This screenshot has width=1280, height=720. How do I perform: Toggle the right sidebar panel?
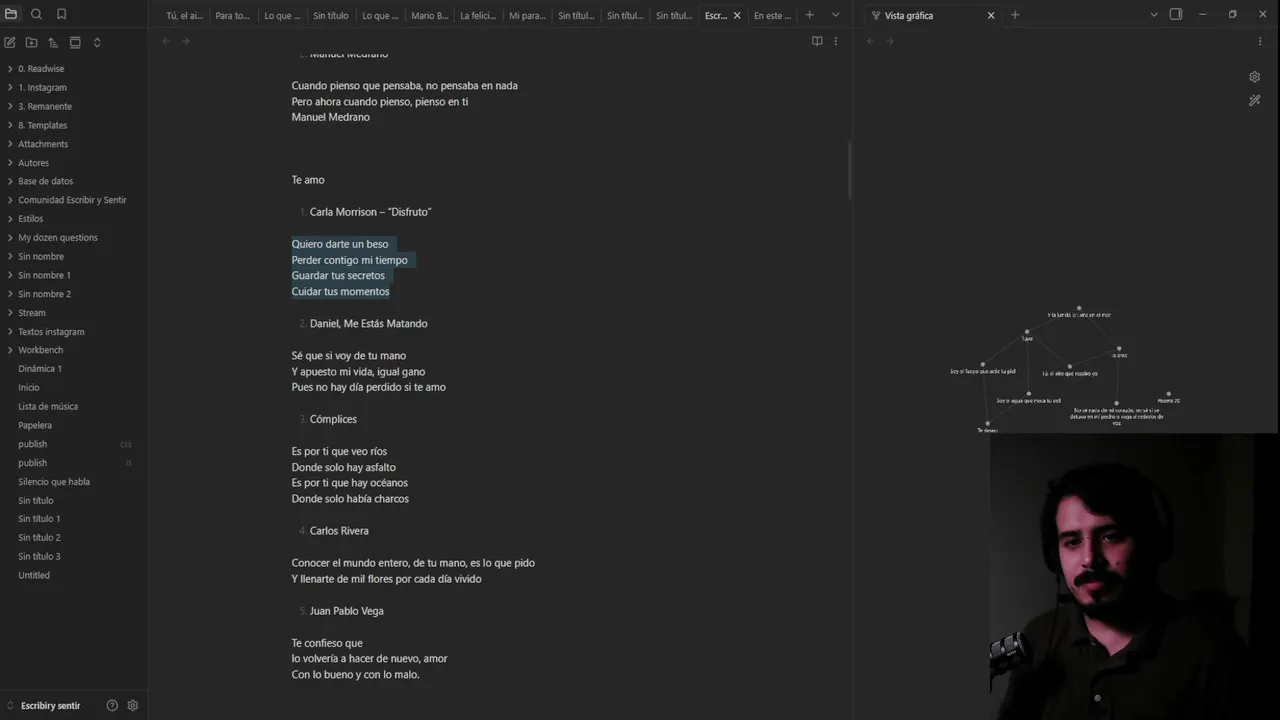1175,15
